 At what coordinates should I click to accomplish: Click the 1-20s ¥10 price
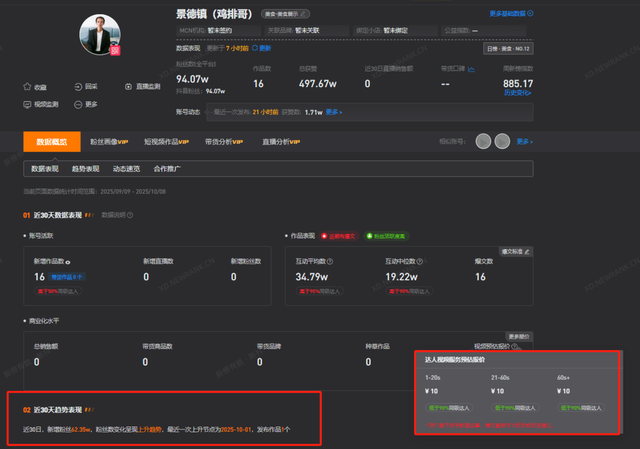(431, 391)
